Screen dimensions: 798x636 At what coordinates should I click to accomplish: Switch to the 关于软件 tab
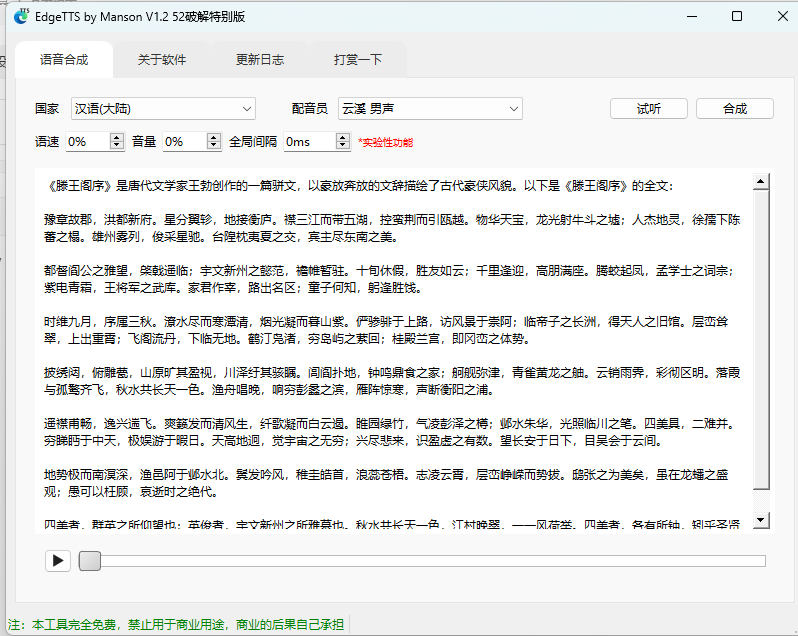162,60
